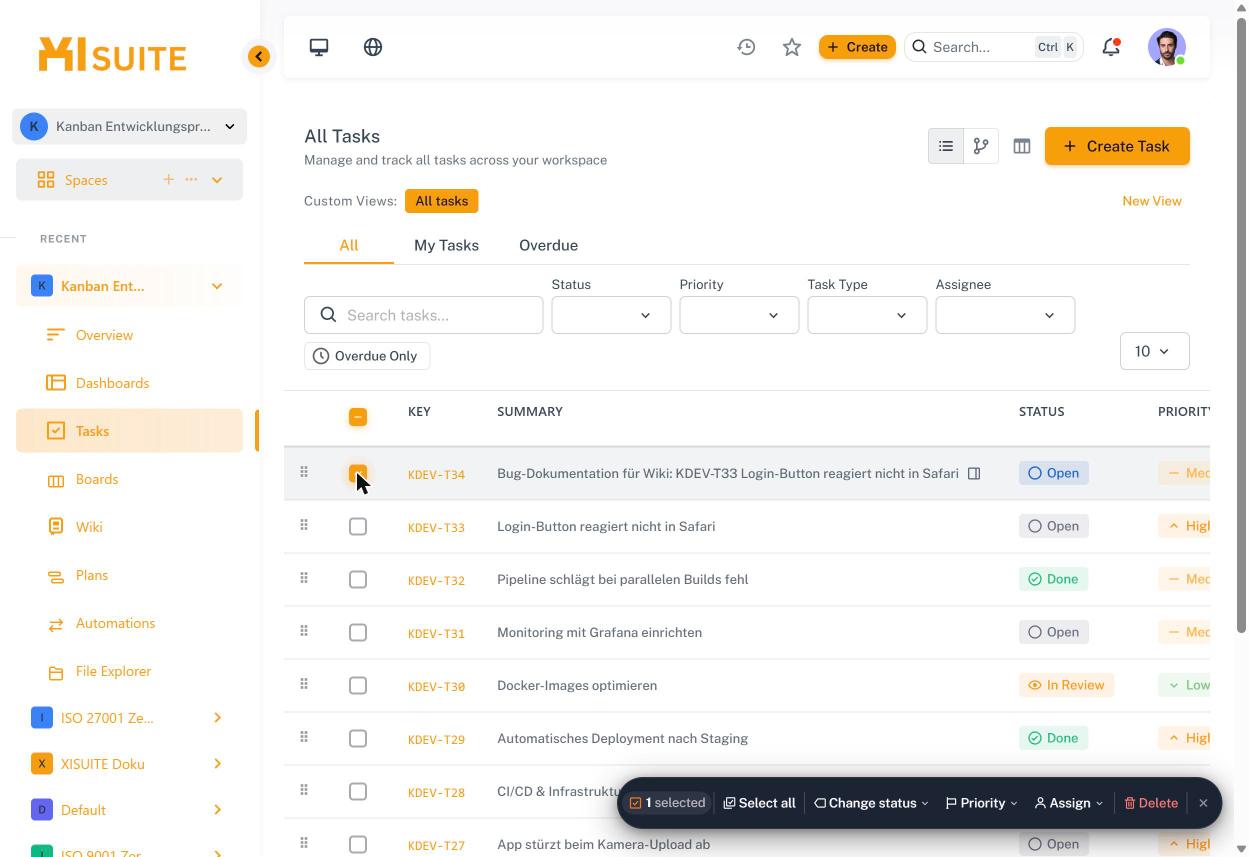Click the monitor icon in the header

point(319,47)
